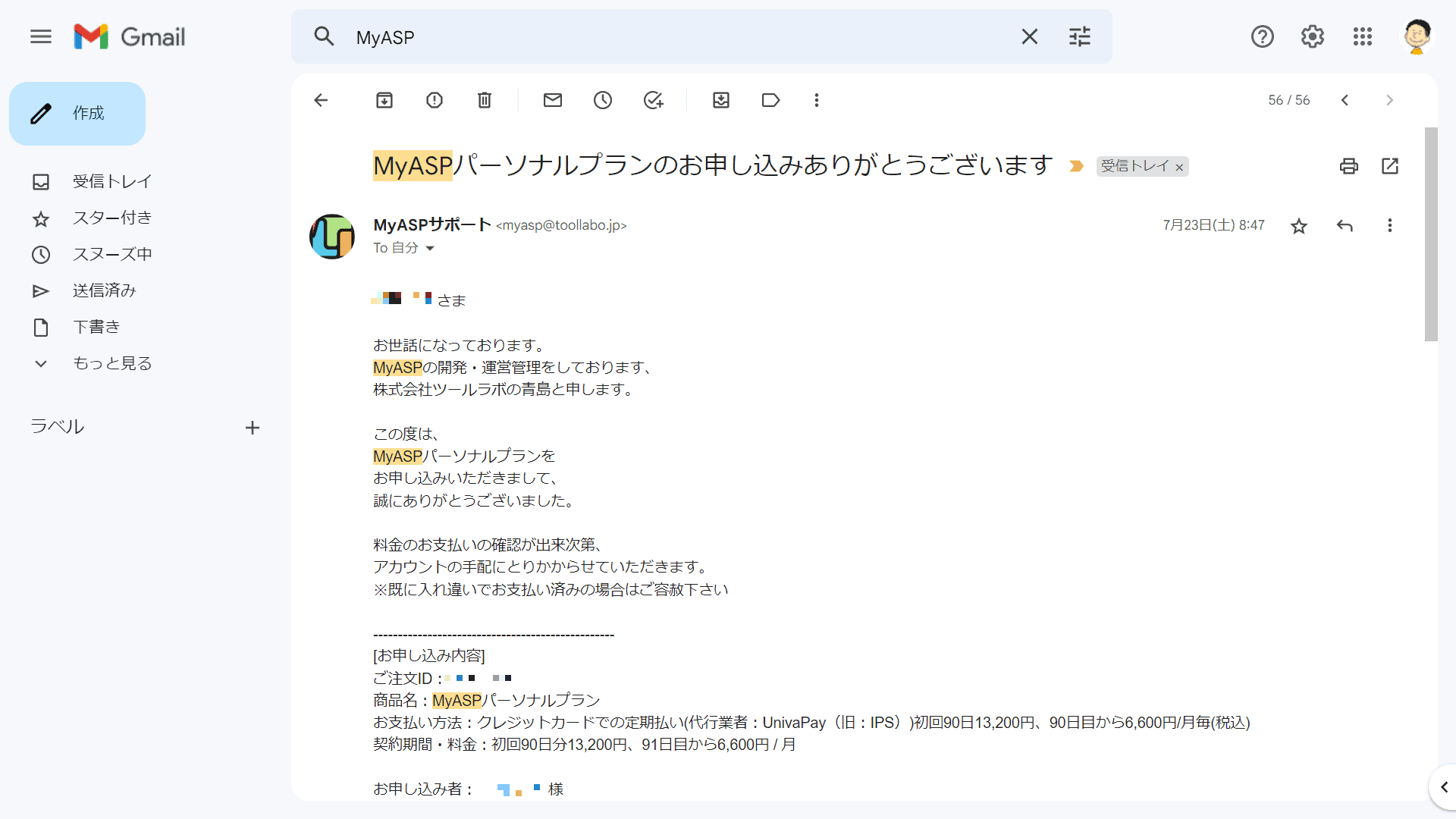Add this email to Tasks
The image size is (1456, 819).
pyautogui.click(x=654, y=99)
